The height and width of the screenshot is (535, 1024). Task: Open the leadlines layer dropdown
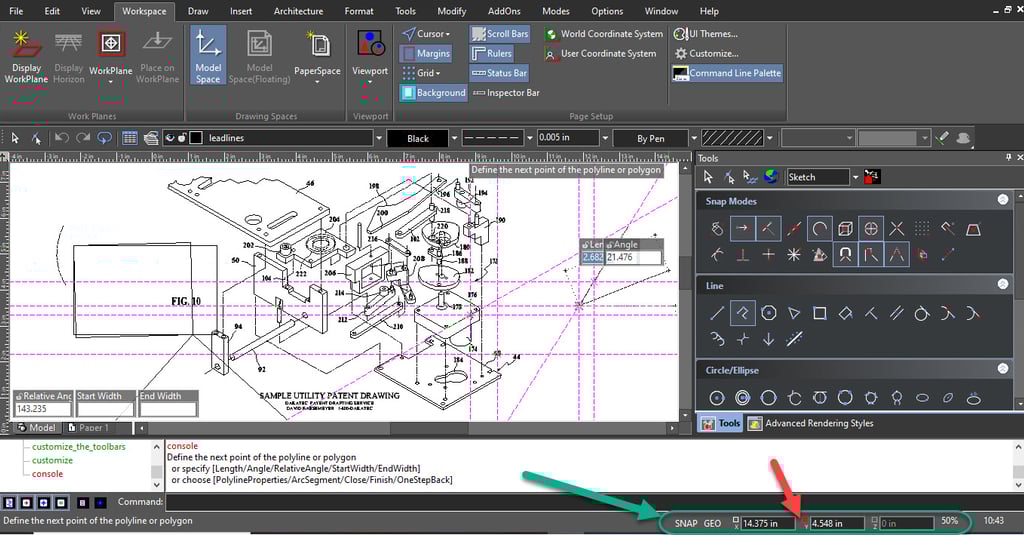click(x=378, y=138)
